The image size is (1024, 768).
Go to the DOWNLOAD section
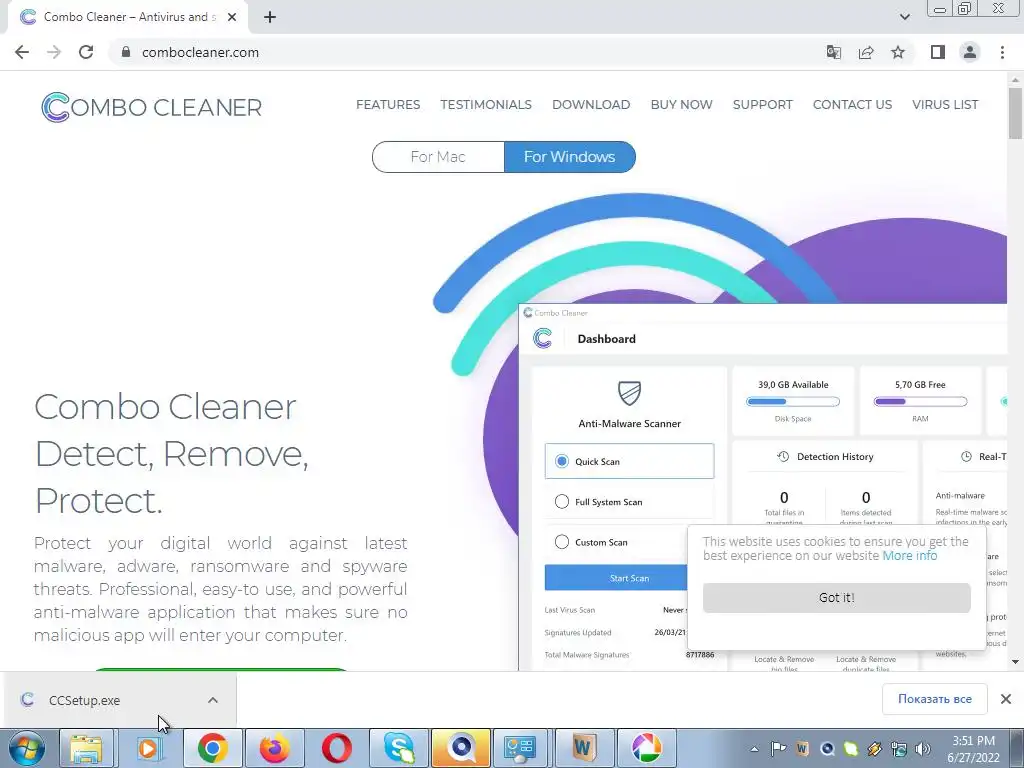point(591,104)
